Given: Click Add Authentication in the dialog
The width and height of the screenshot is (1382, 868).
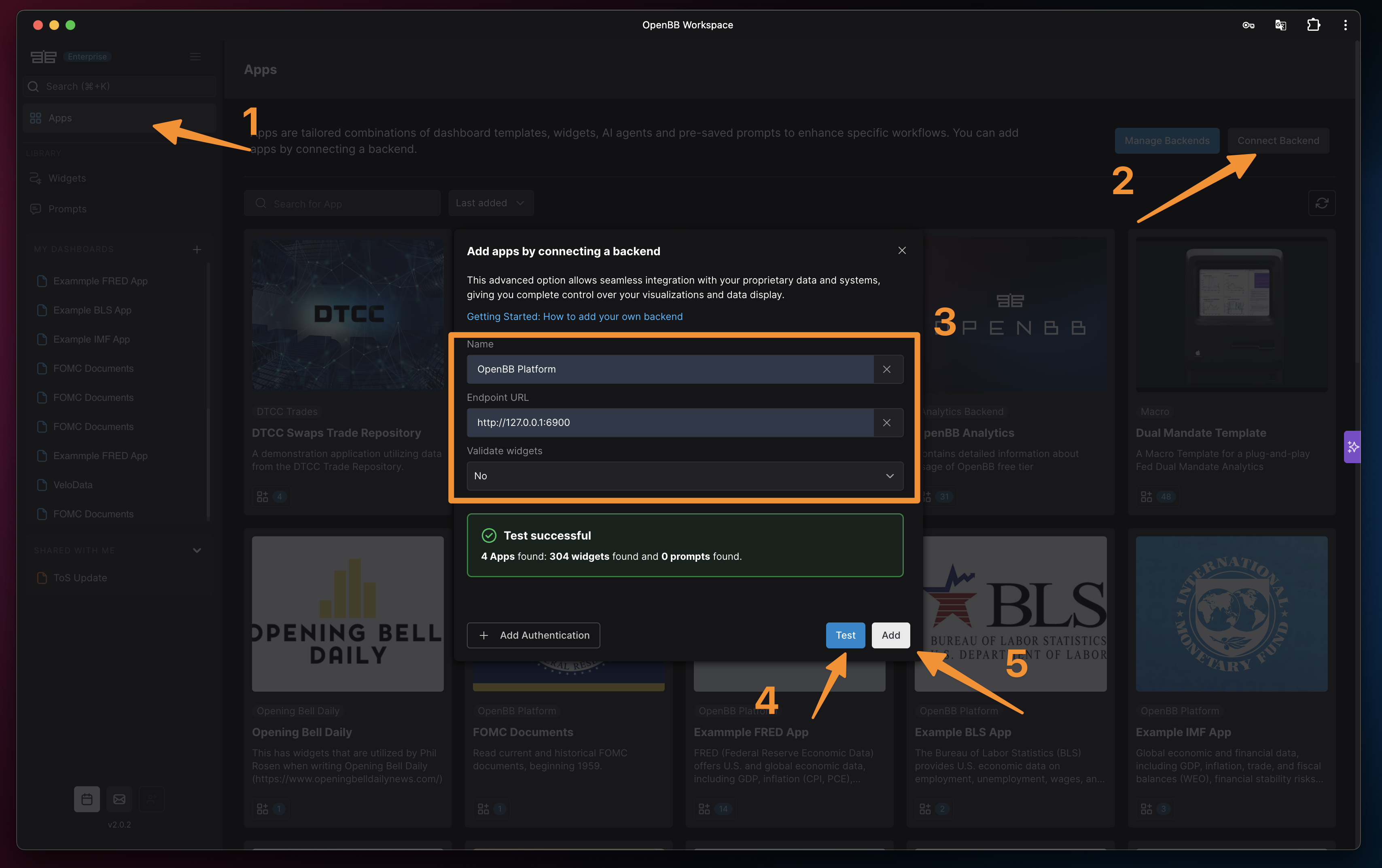Looking at the screenshot, I should point(533,635).
